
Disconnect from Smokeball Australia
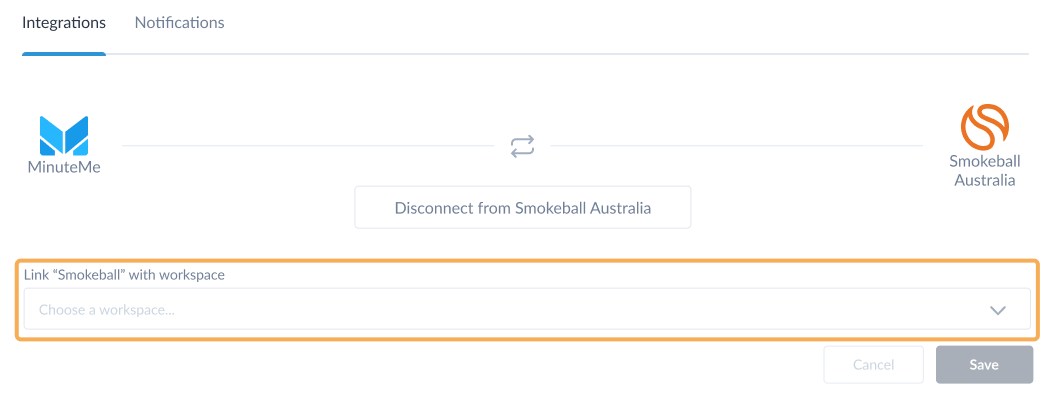[x=522, y=208]
